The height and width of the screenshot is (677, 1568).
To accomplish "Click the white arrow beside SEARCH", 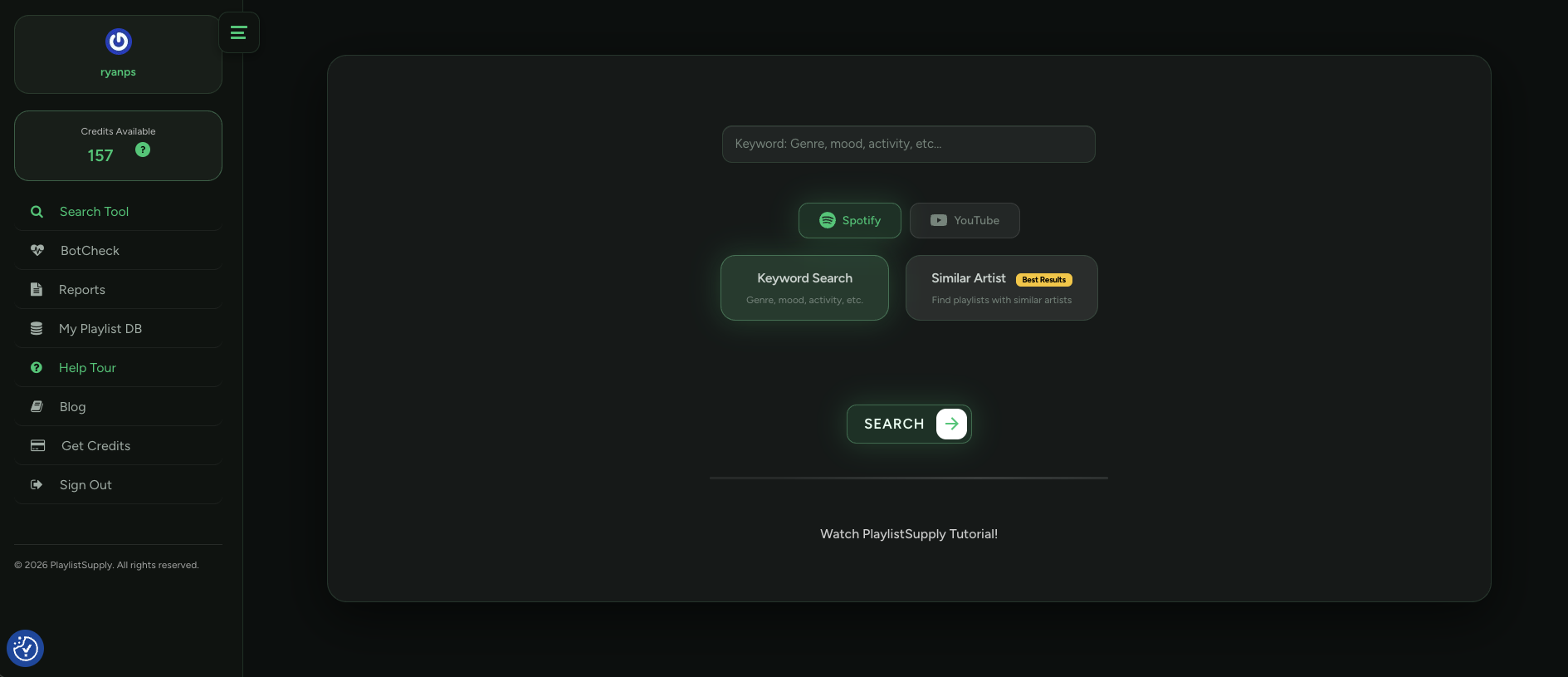I will (x=951, y=424).
